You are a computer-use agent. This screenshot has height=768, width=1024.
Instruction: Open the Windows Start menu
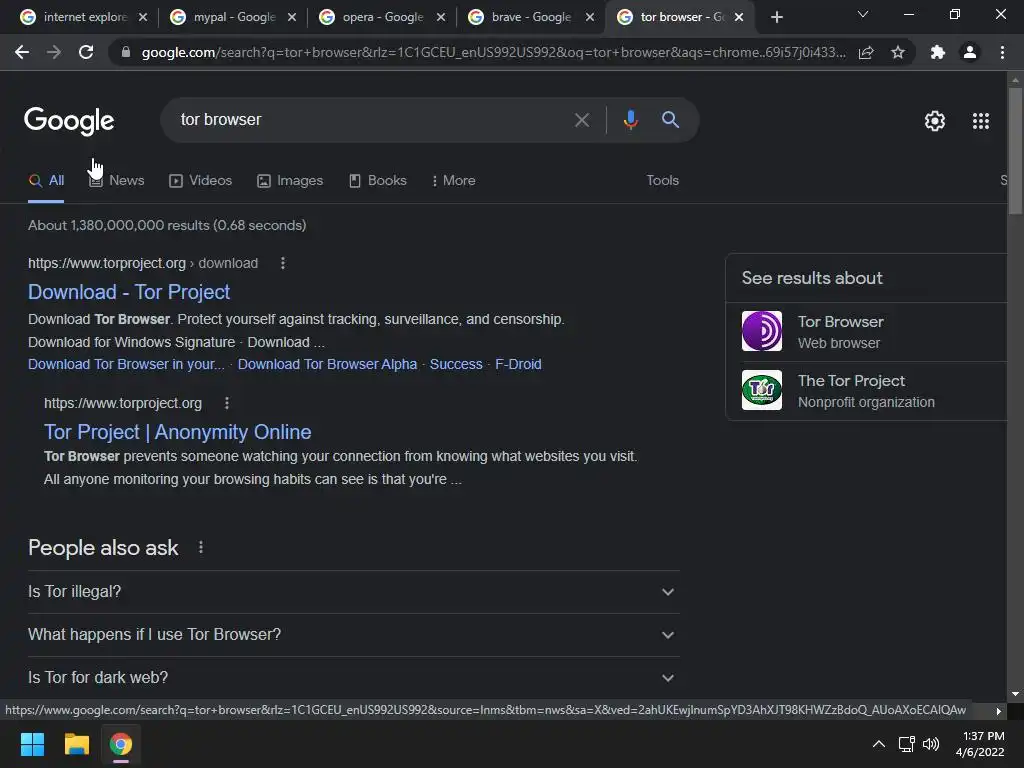point(32,744)
